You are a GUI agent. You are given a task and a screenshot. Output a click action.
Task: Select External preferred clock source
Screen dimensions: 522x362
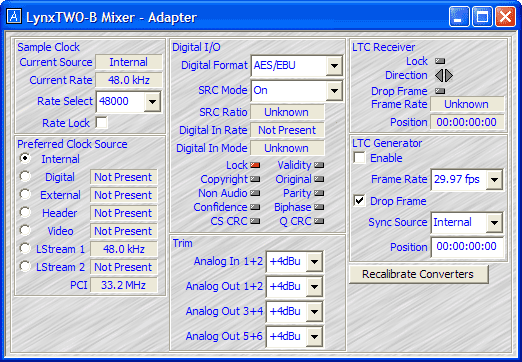[25, 194]
